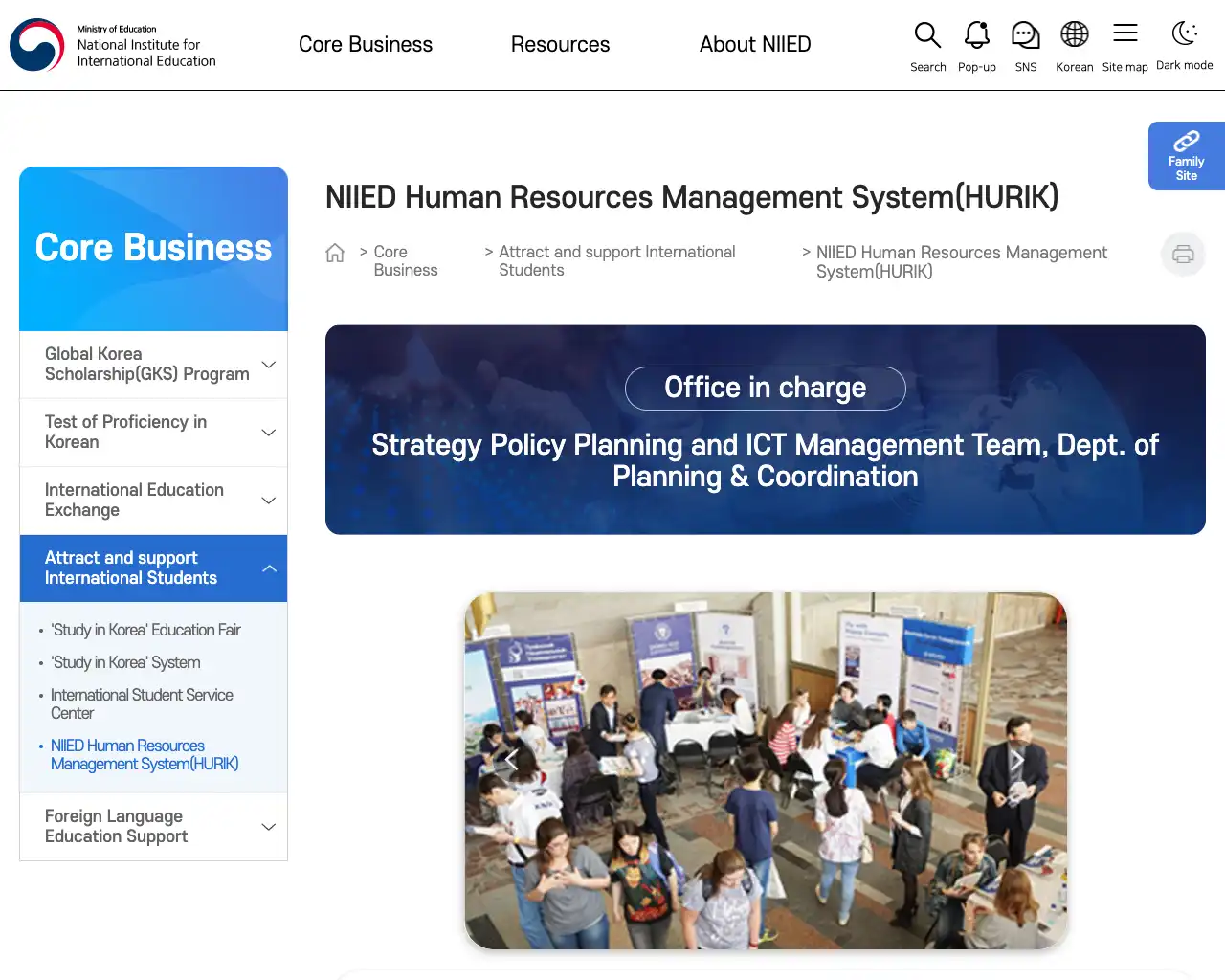
Task: Collapse Attract and support International Students section
Action: point(153,568)
